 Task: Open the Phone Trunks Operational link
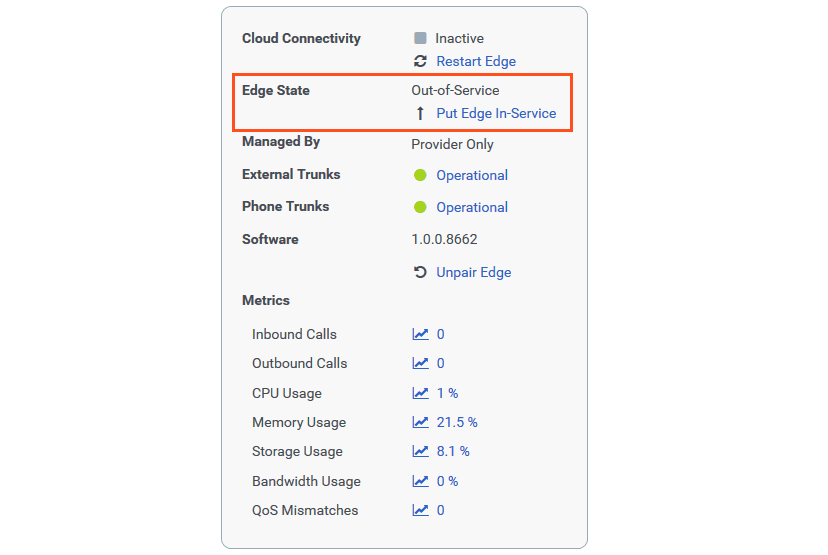(472, 207)
